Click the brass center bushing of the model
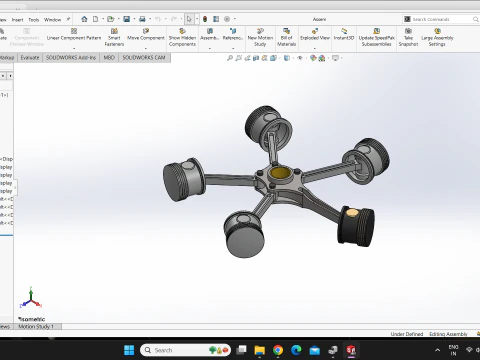The image size is (480, 360). tap(279, 173)
